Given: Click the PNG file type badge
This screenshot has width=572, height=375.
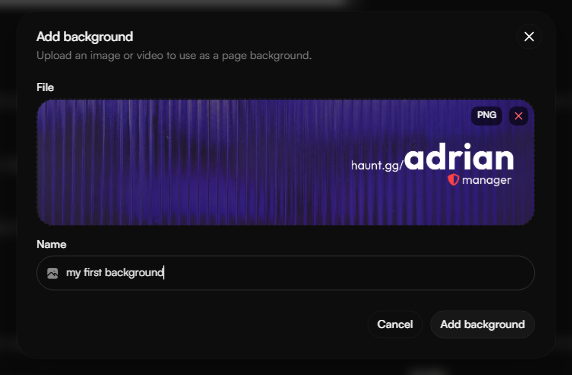Looking at the screenshot, I should point(487,115).
